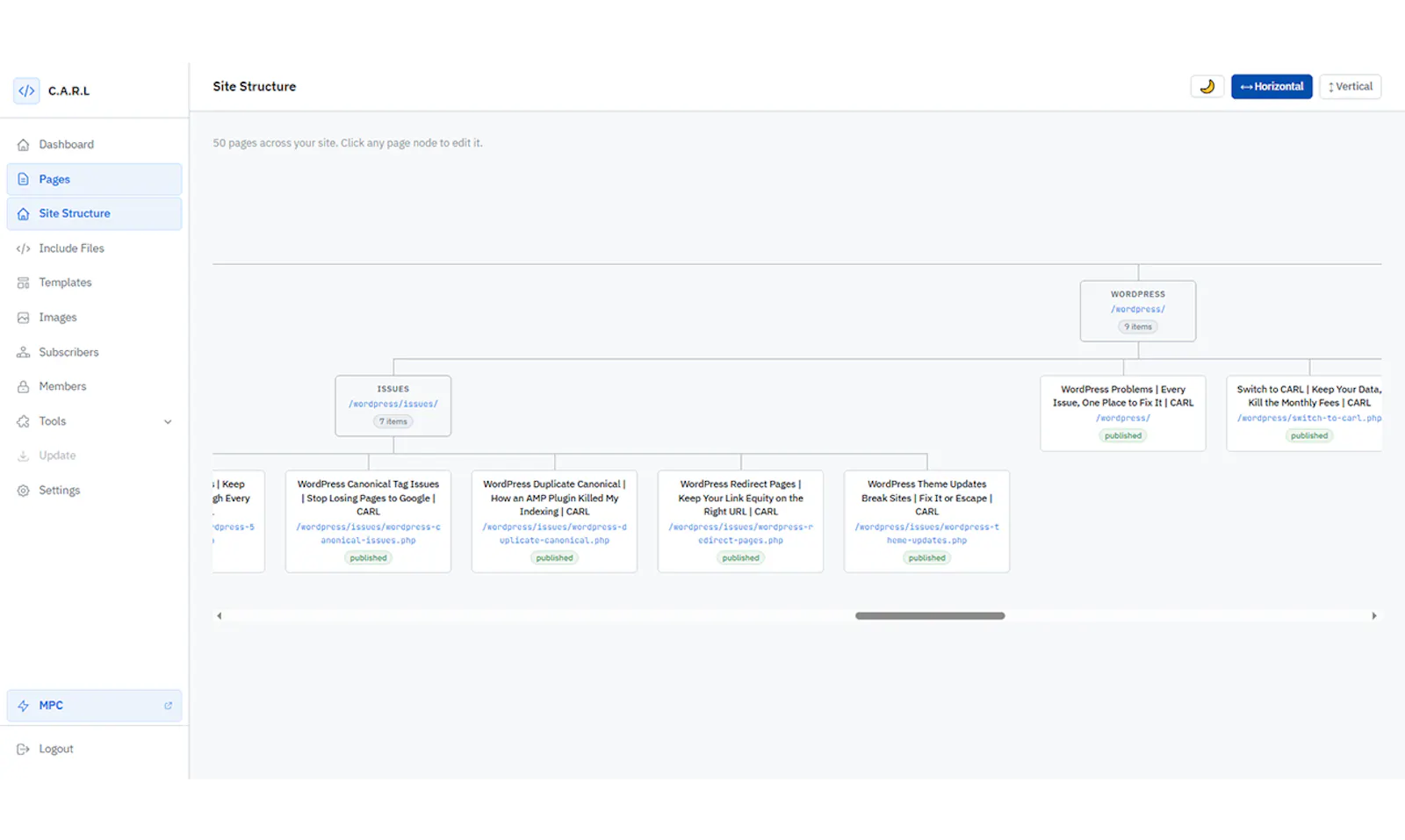Viewport: 1405px width, 840px height.
Task: Click the C.A.R.L brand name
Action: [68, 90]
